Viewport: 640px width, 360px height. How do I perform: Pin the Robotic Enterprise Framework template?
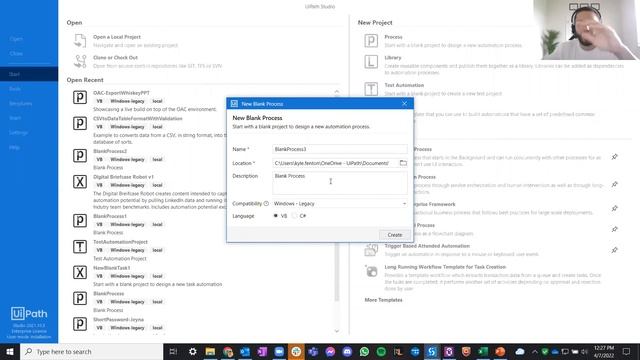pos(614,209)
